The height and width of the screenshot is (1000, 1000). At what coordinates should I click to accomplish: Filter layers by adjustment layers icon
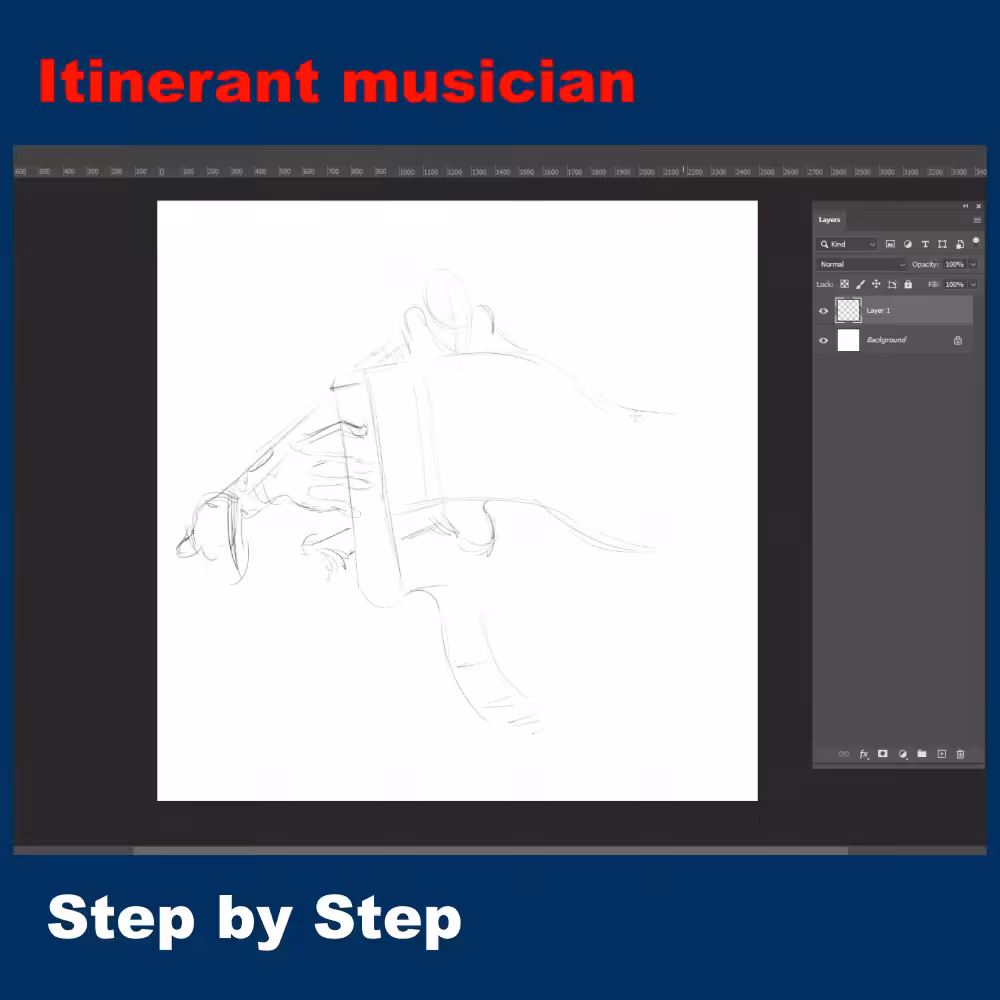click(x=908, y=244)
